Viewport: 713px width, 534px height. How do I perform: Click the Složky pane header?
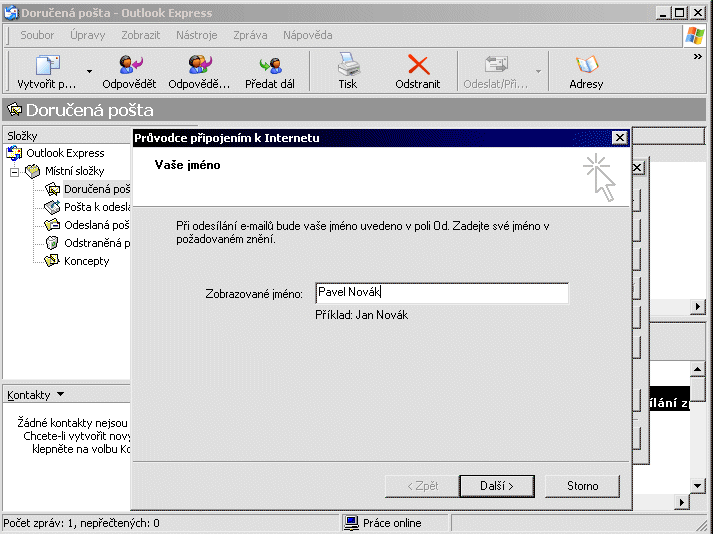[x=68, y=136]
